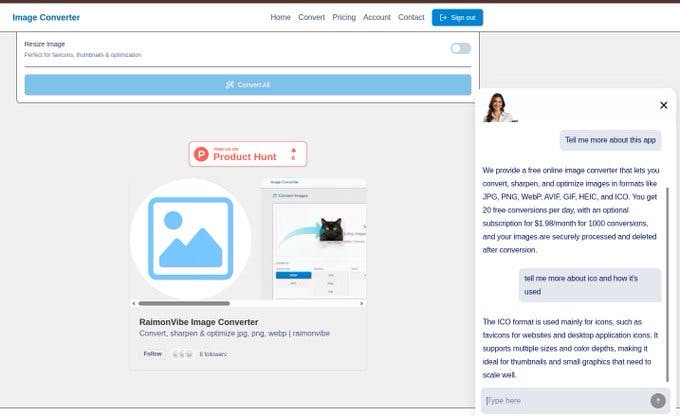Viewport: 680px width, 416px height.
Task: Open the Home menu item
Action: pyautogui.click(x=280, y=17)
